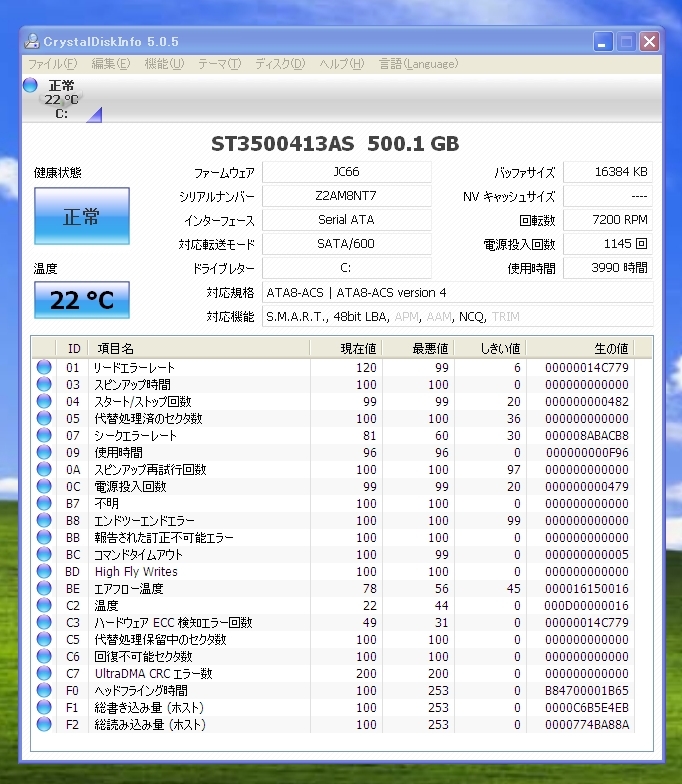Click the rotation field 7200 RPM
This screenshot has width=682, height=784.
pyautogui.click(x=608, y=220)
